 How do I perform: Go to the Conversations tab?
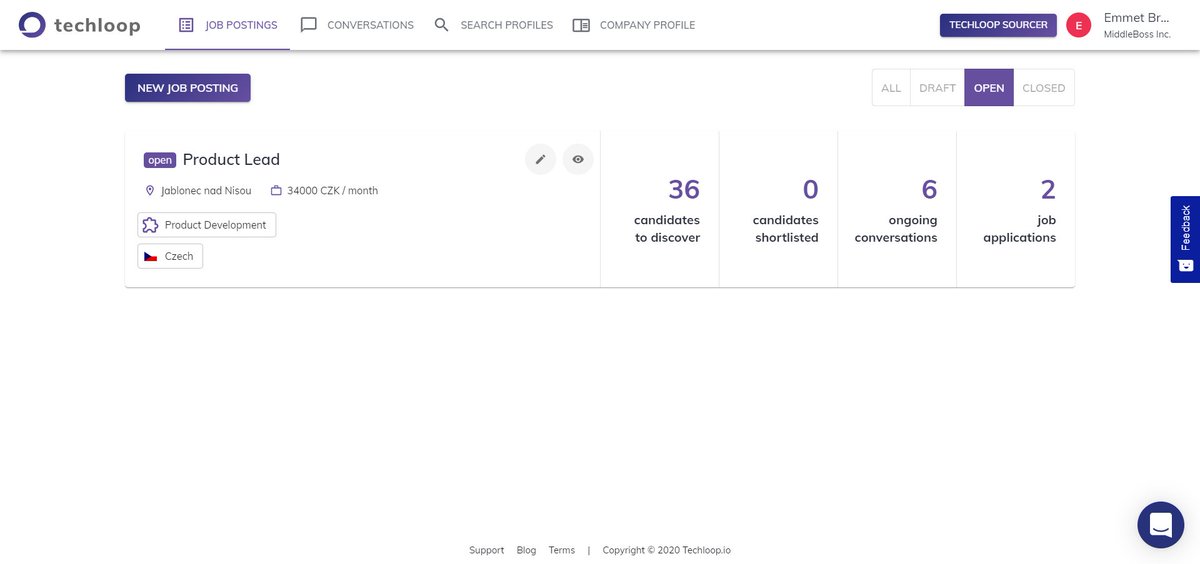pos(356,25)
